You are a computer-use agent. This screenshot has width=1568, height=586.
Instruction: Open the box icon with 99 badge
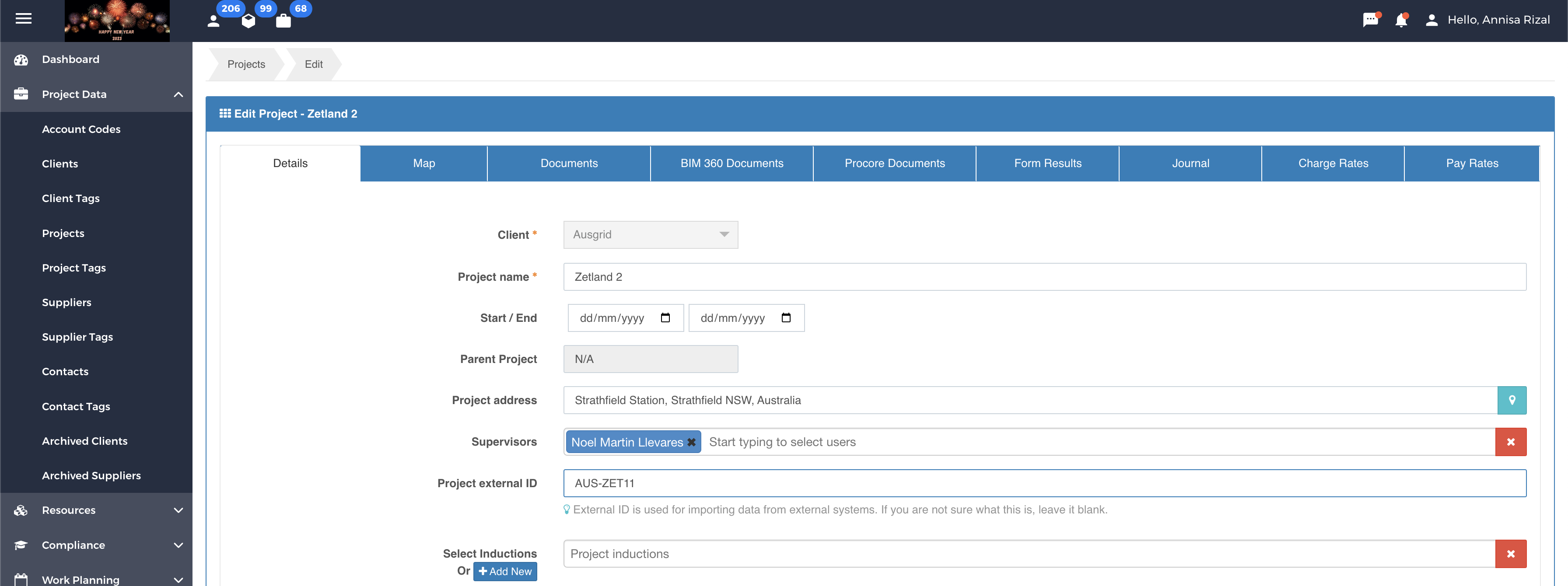[248, 21]
